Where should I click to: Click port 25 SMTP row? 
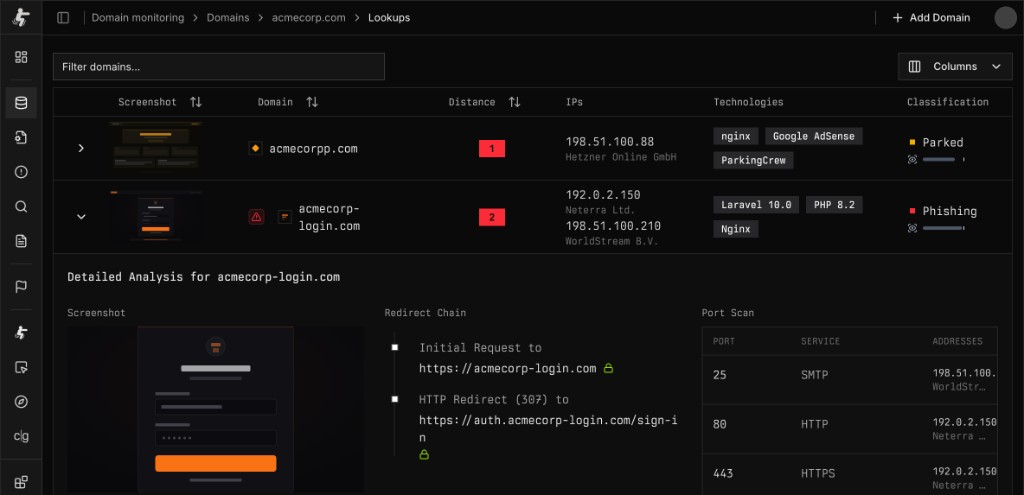850,379
